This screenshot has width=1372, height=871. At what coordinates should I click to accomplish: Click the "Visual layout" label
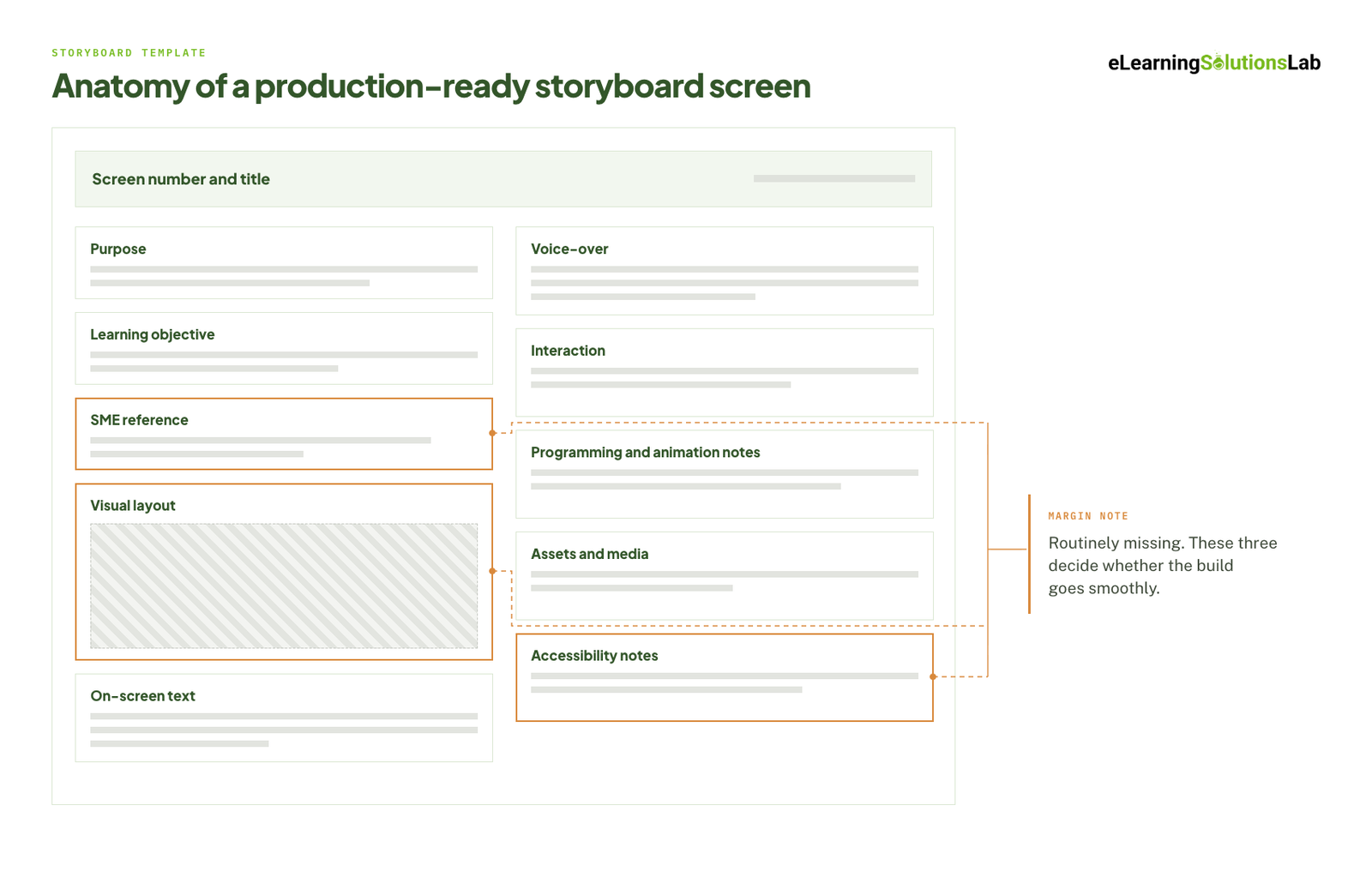click(133, 506)
